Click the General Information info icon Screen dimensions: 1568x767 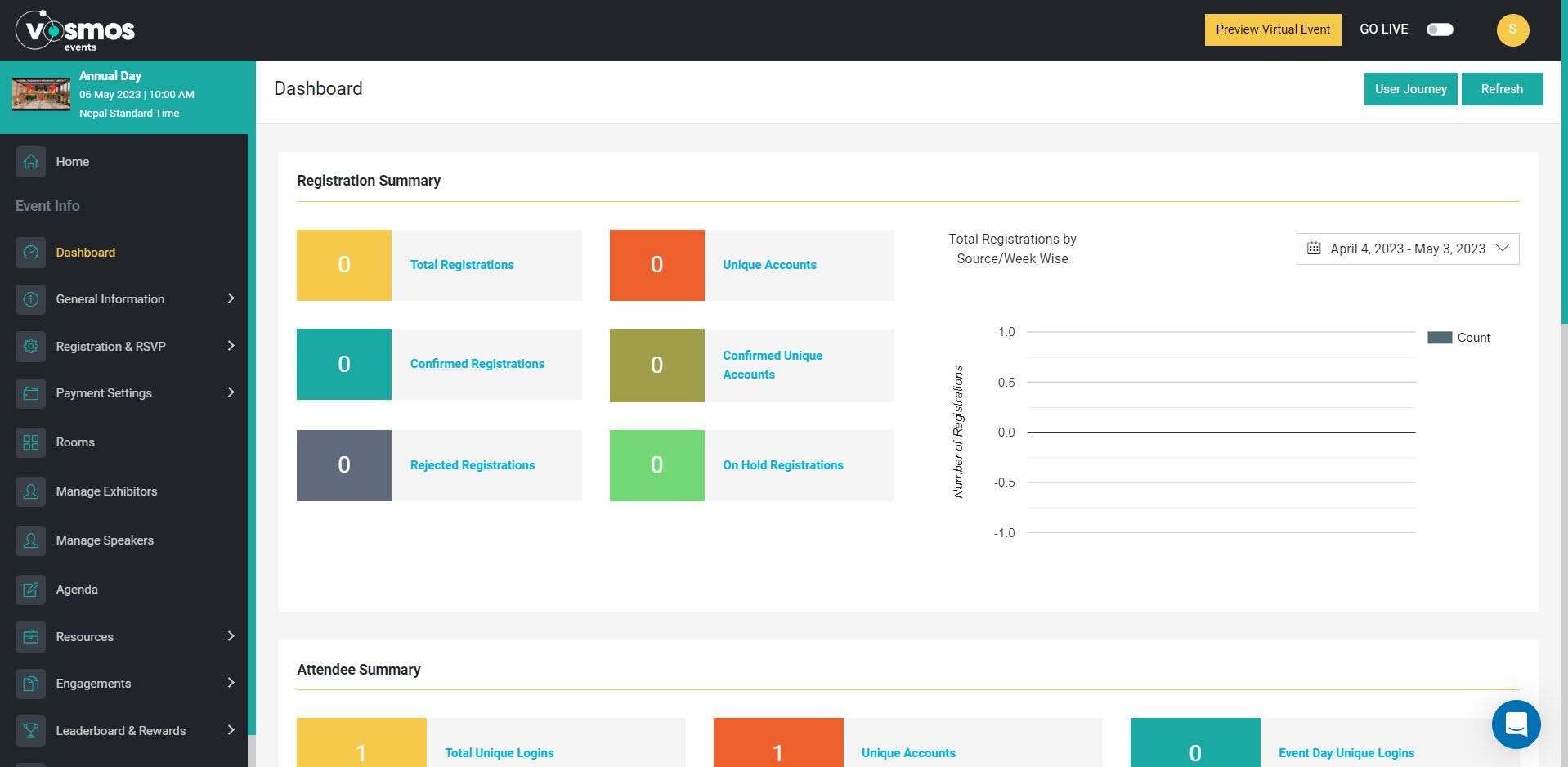coord(30,299)
